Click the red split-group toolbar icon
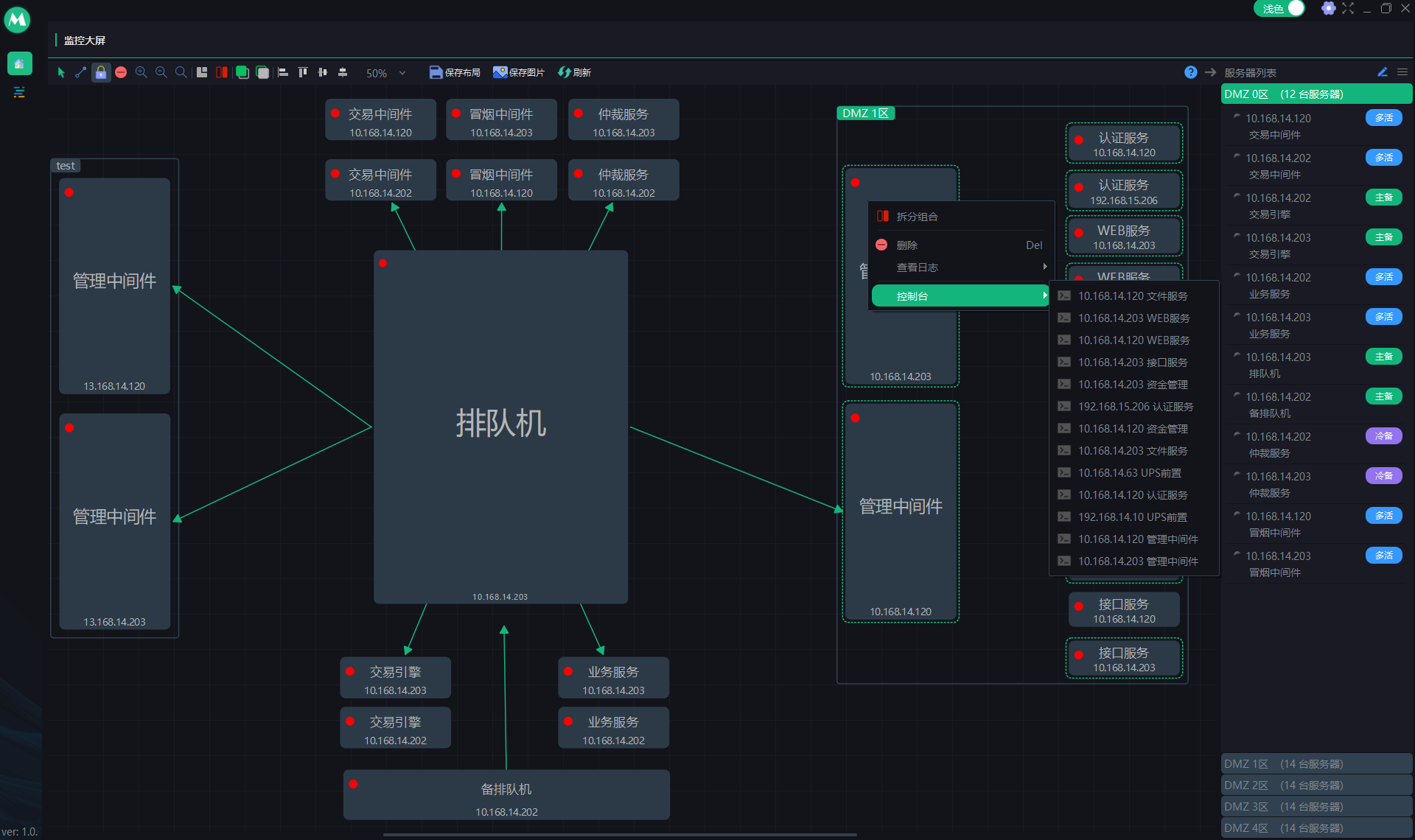The height and width of the screenshot is (840, 1415). pos(222,72)
